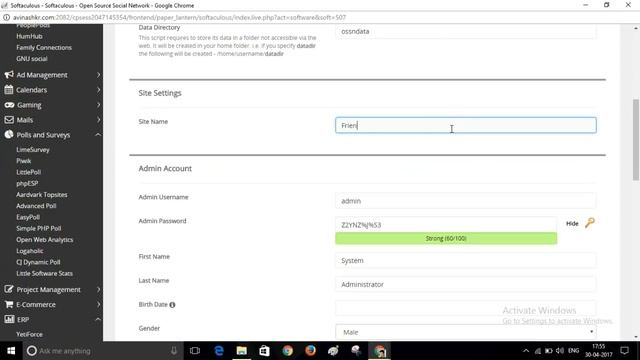Viewport: 640px width, 360px height.
Task: Open Logaholic script
Action: click(x=29, y=251)
